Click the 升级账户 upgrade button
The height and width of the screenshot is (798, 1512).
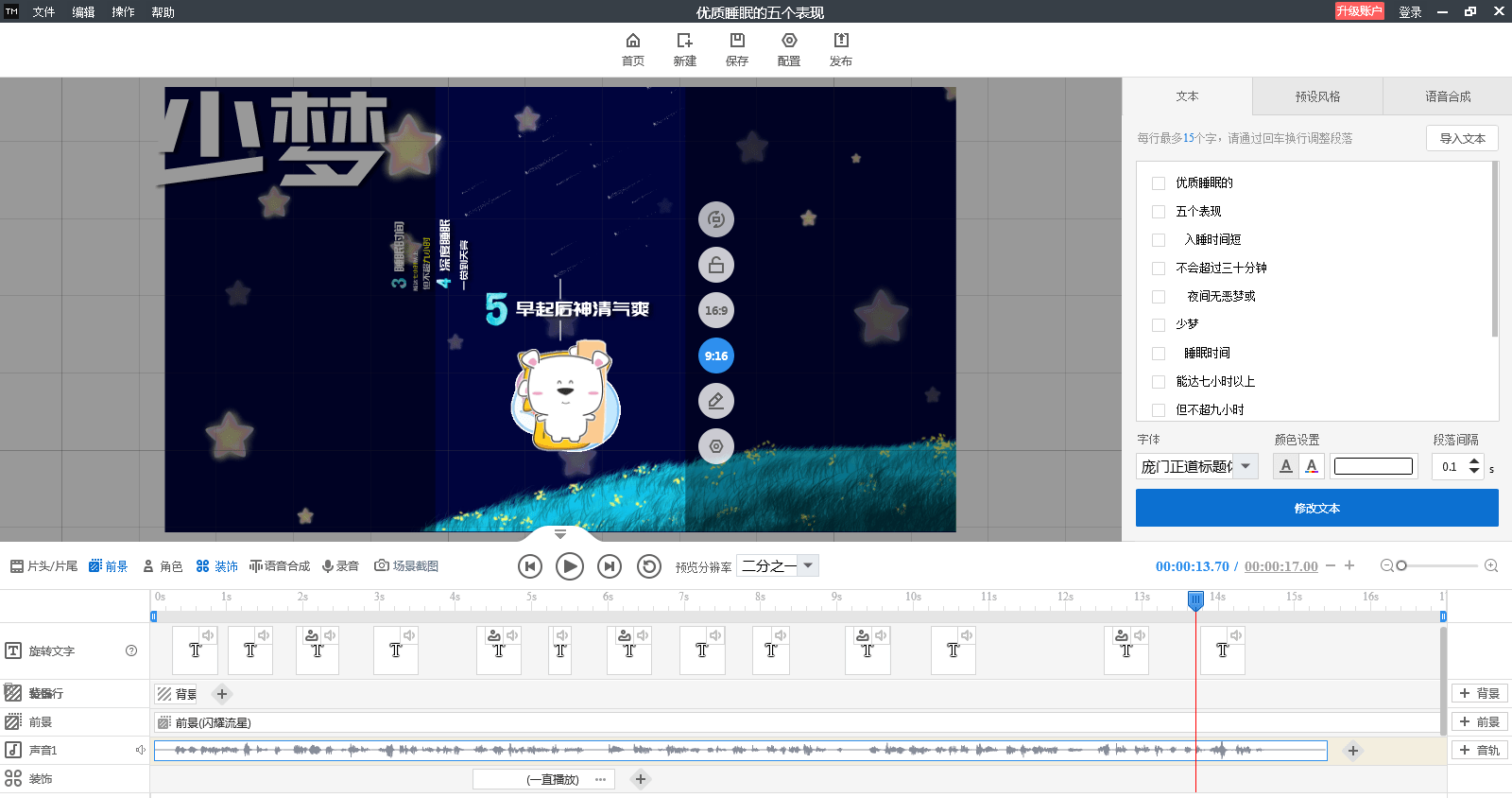pyautogui.click(x=1359, y=11)
